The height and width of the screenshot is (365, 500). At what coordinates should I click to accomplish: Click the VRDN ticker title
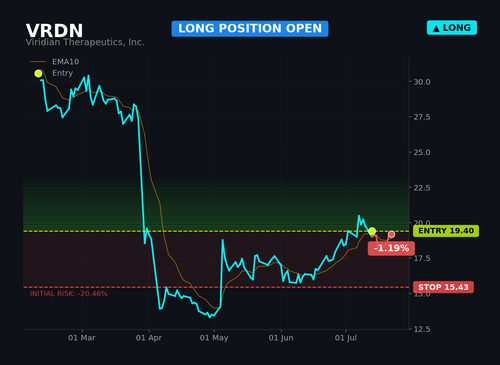54,31
